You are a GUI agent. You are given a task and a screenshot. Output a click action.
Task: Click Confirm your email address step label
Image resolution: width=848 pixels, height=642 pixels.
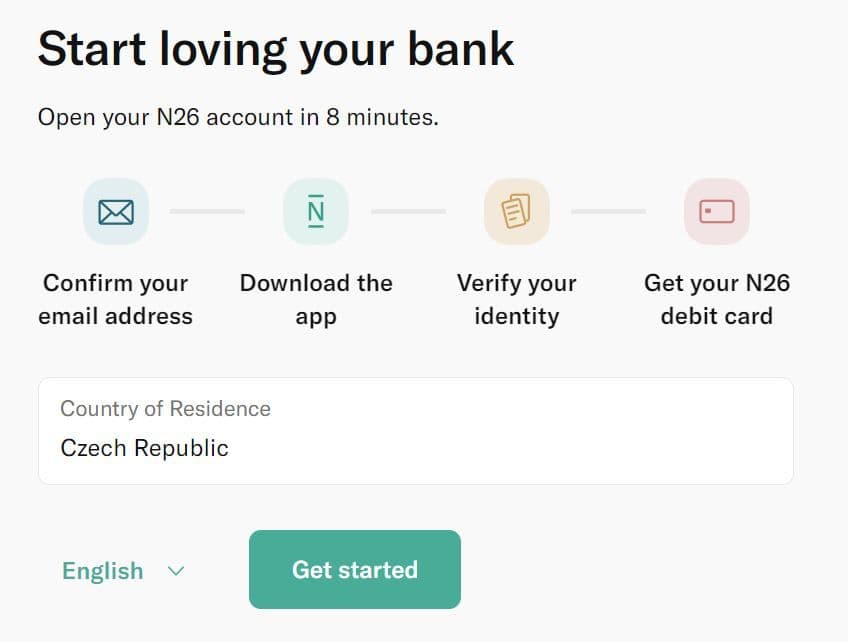[x=116, y=300]
